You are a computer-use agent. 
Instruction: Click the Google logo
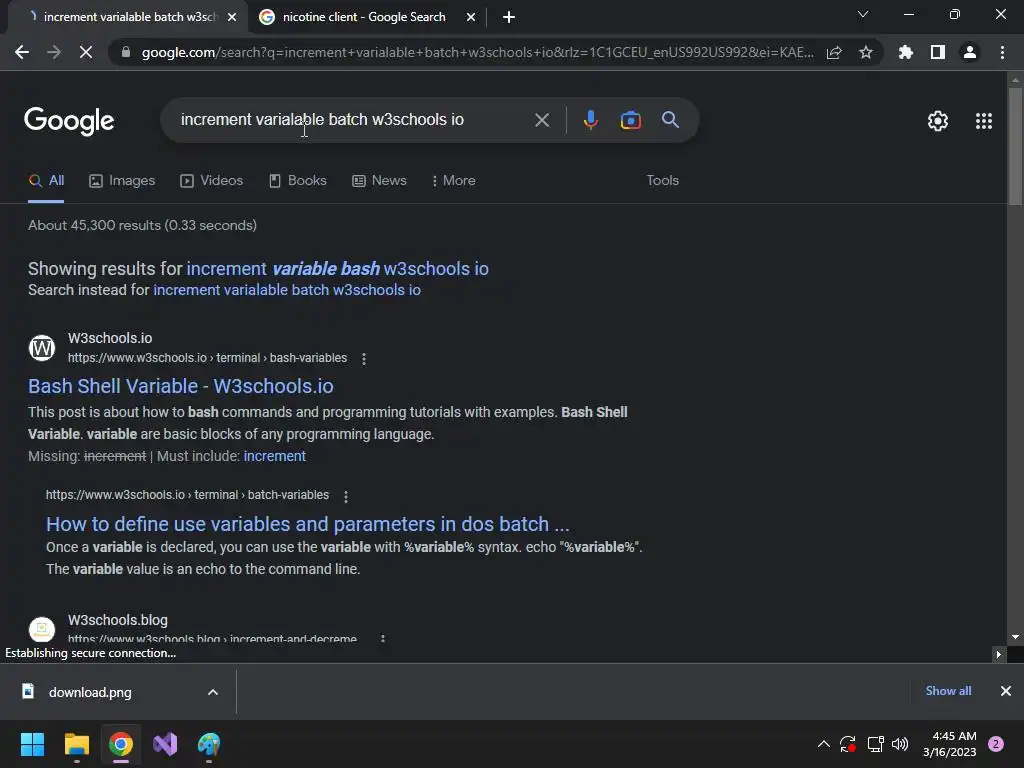[69, 121]
